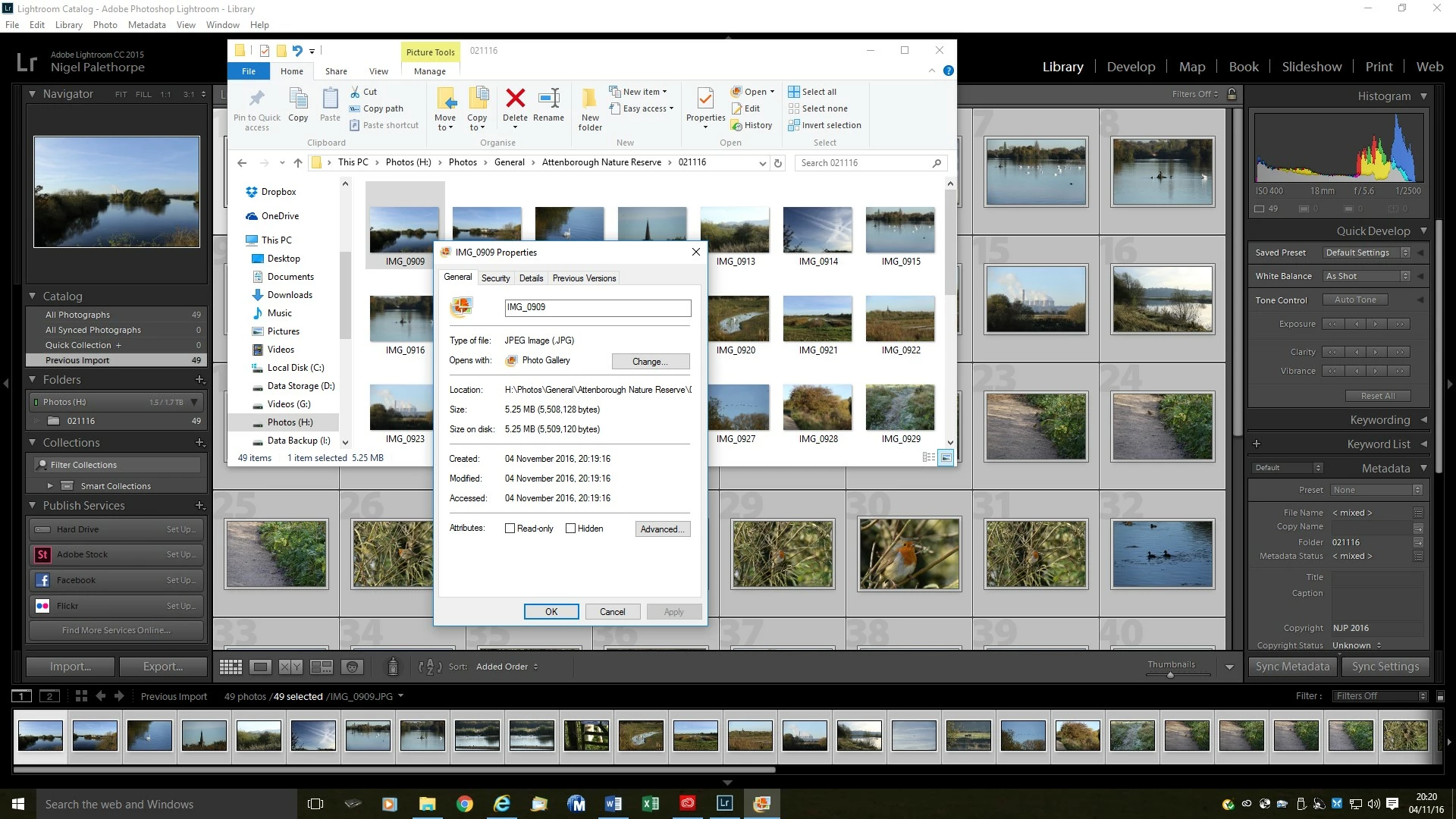Click the People view face icon
The image size is (1456, 819).
tap(352, 667)
